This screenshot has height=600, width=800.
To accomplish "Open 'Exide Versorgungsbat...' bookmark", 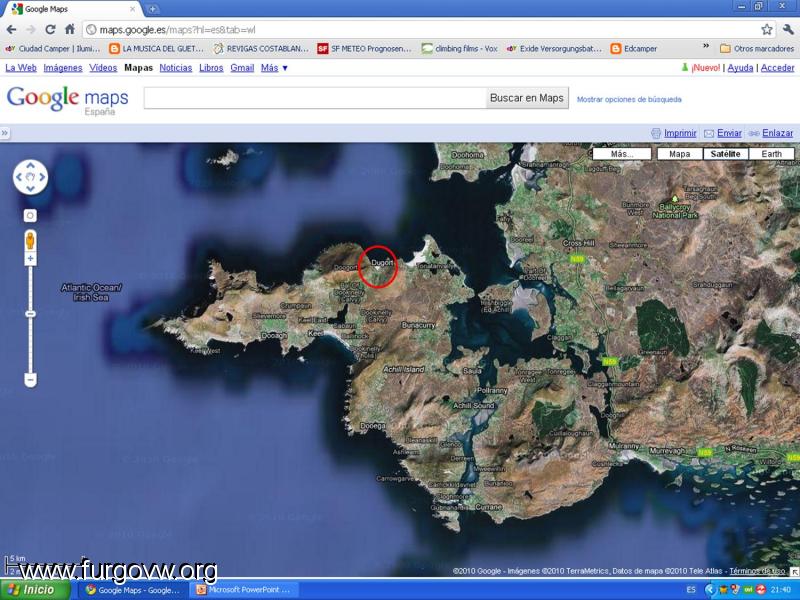I will point(554,48).
